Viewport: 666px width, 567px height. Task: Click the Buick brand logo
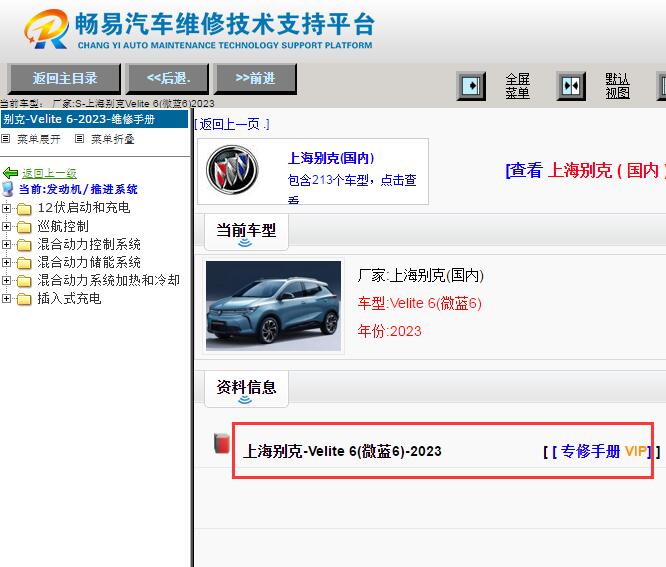(231, 170)
